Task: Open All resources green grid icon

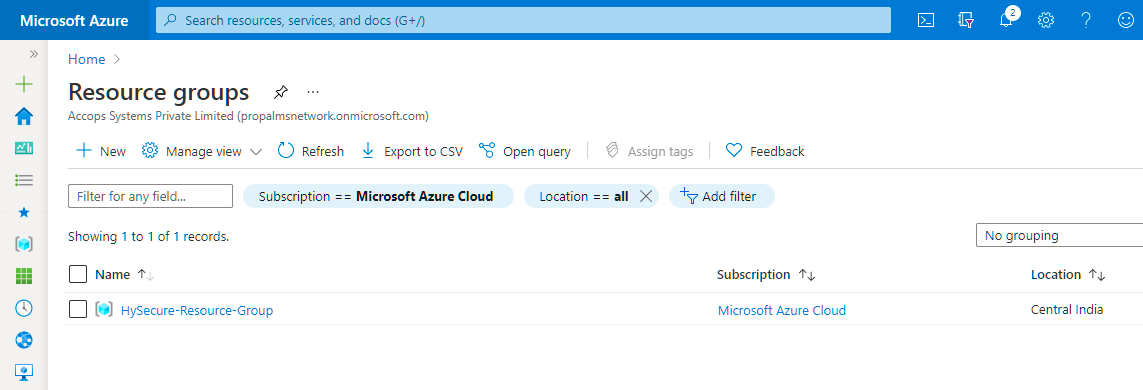Action: (x=24, y=276)
